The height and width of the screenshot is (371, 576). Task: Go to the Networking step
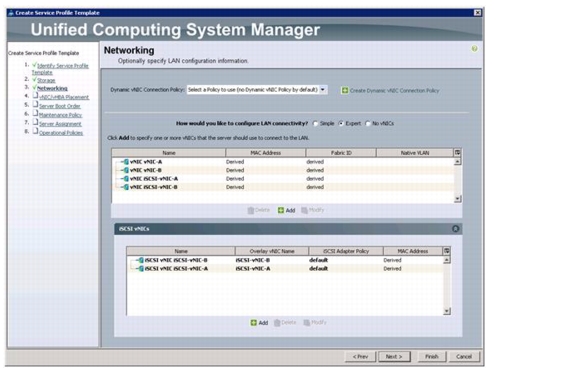(52, 88)
